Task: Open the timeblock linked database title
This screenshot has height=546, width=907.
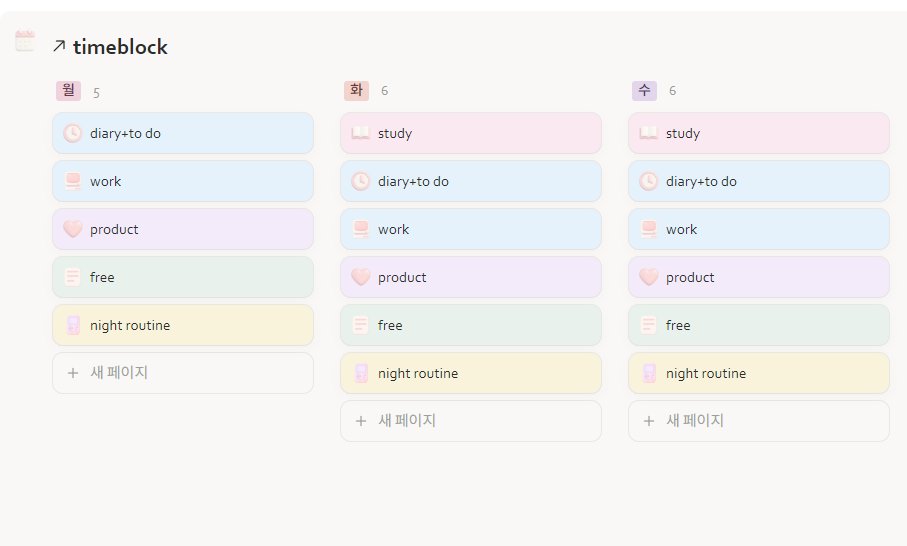Action: coord(120,47)
